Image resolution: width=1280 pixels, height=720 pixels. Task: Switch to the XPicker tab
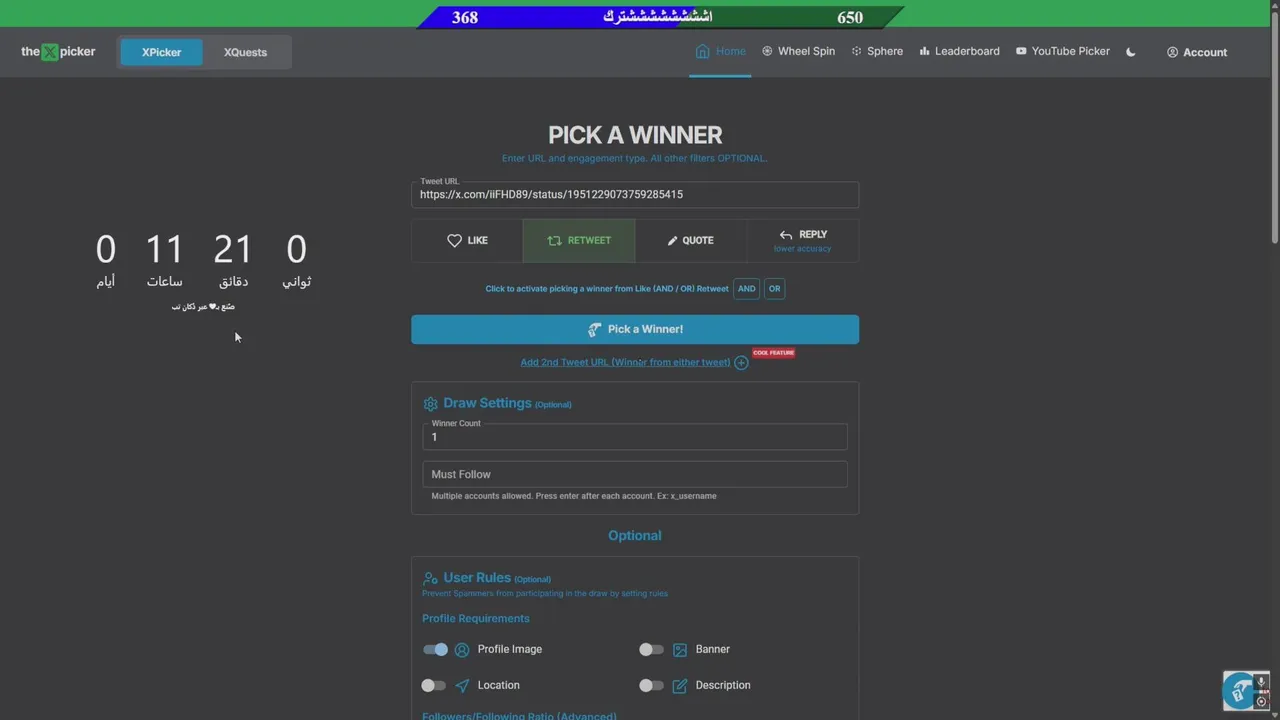[x=161, y=52]
